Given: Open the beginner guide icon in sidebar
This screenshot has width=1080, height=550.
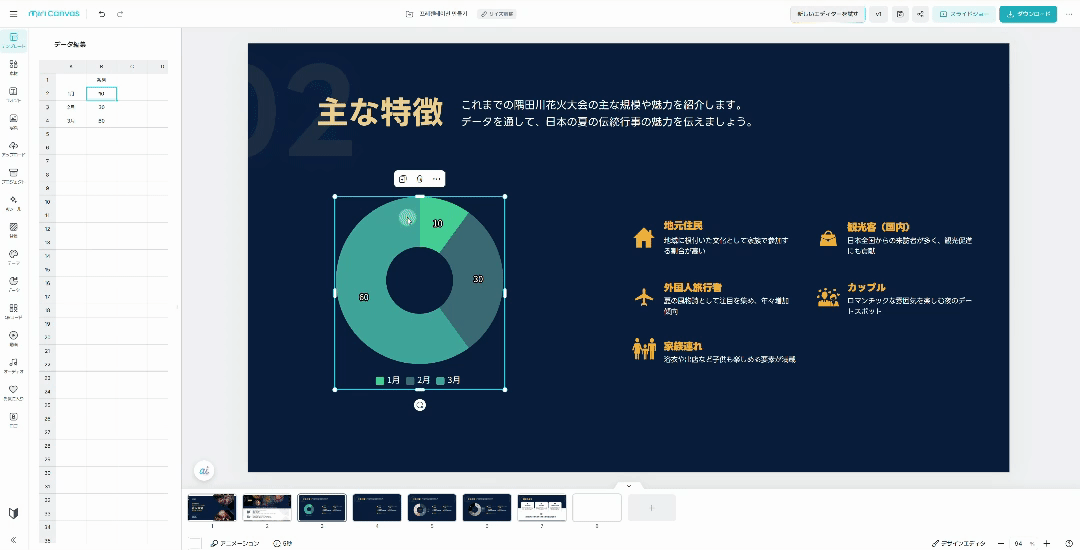Looking at the screenshot, I should (x=13, y=514).
